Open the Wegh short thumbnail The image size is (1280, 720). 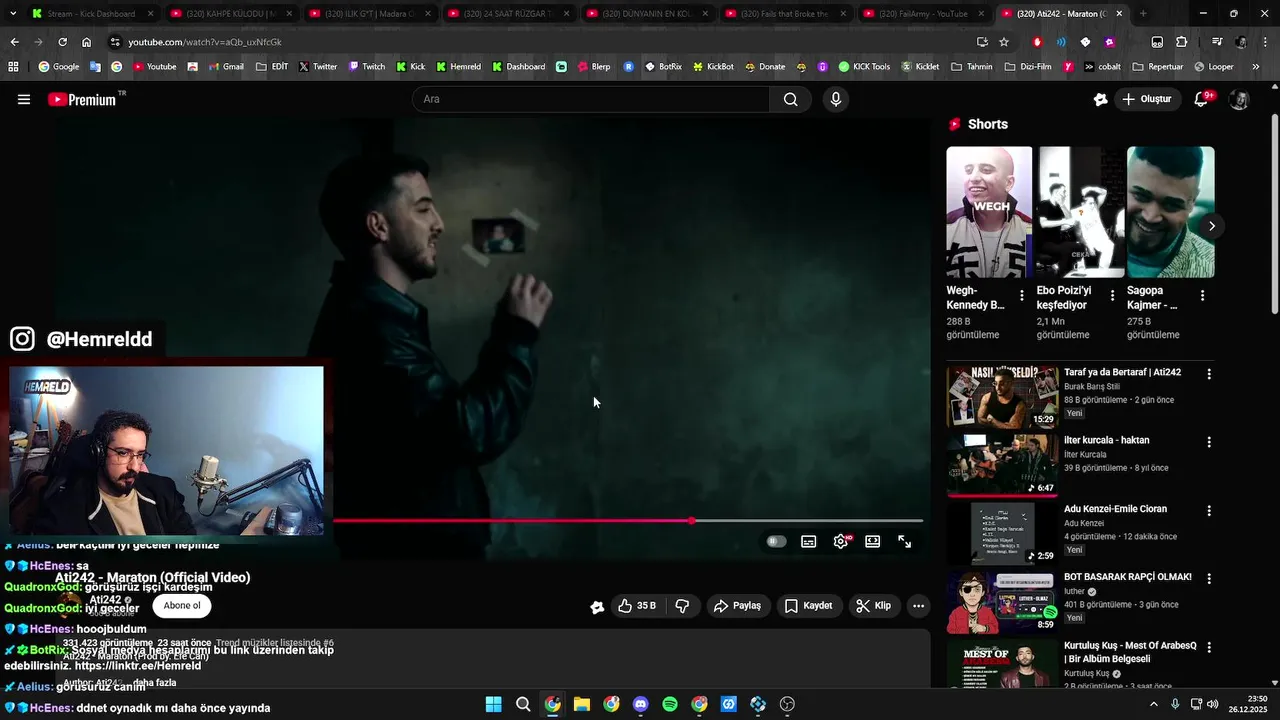pyautogui.click(x=989, y=212)
